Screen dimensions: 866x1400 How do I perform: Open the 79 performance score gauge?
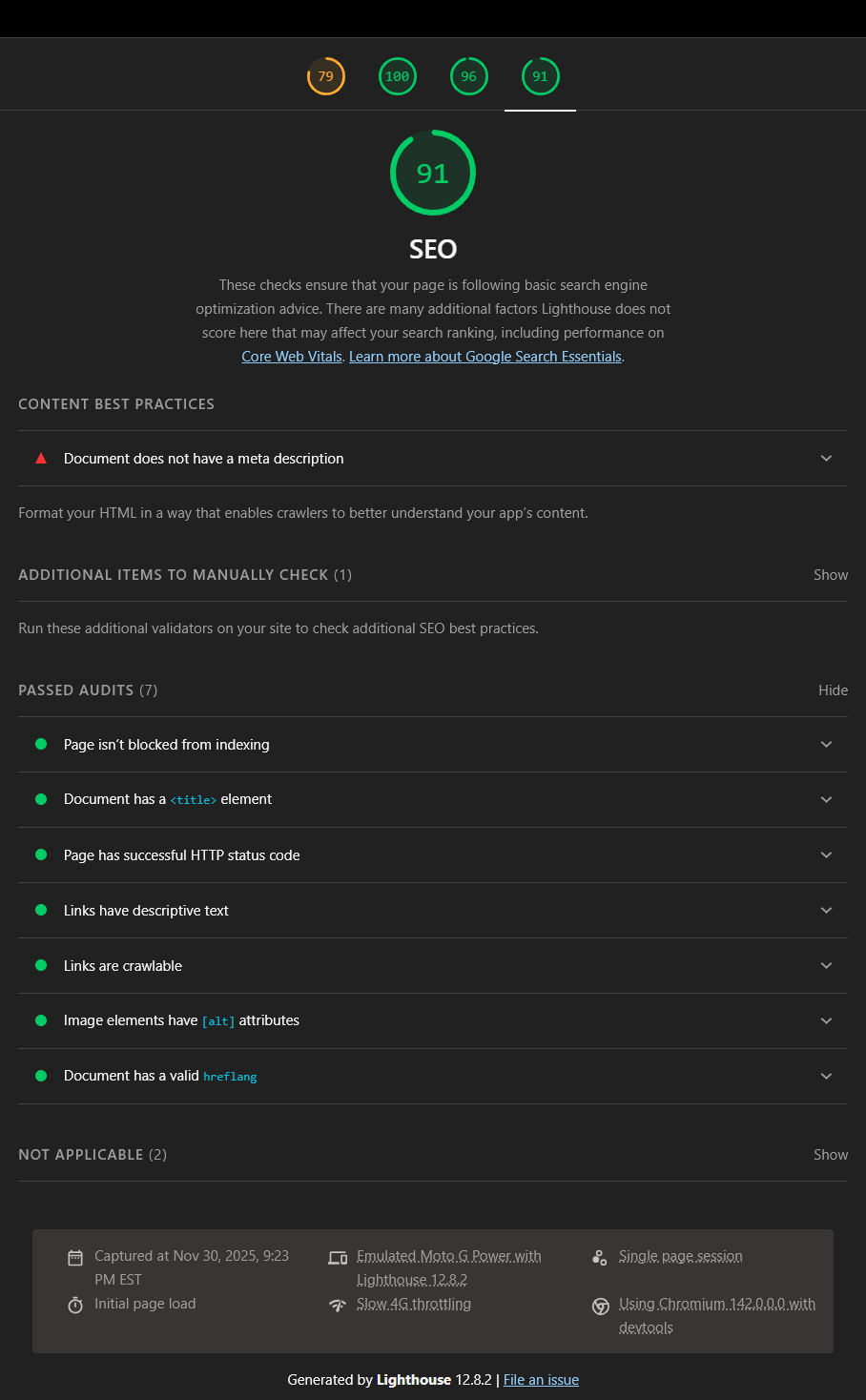tap(326, 76)
